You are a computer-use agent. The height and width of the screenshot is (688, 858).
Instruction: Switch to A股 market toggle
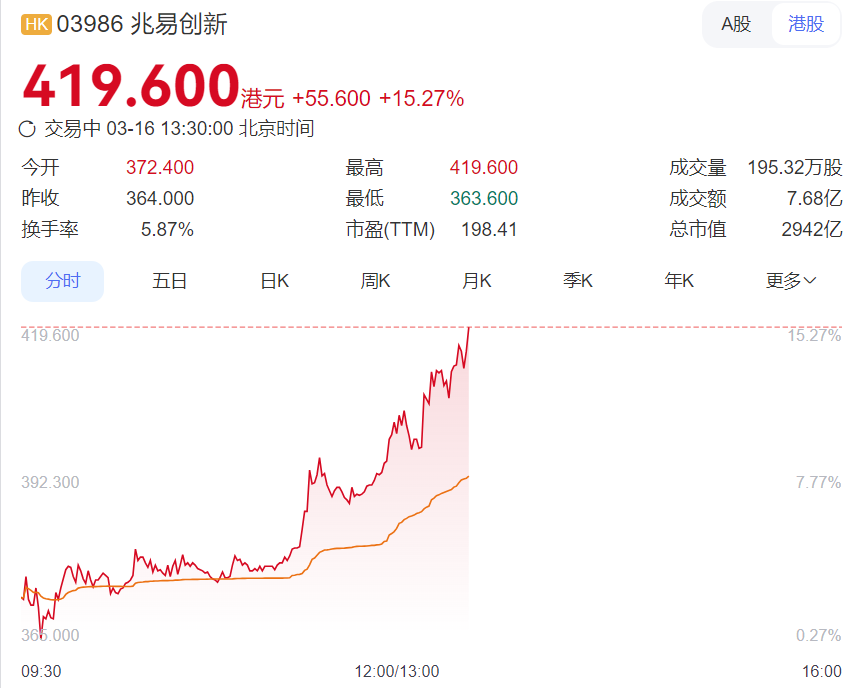[736, 24]
